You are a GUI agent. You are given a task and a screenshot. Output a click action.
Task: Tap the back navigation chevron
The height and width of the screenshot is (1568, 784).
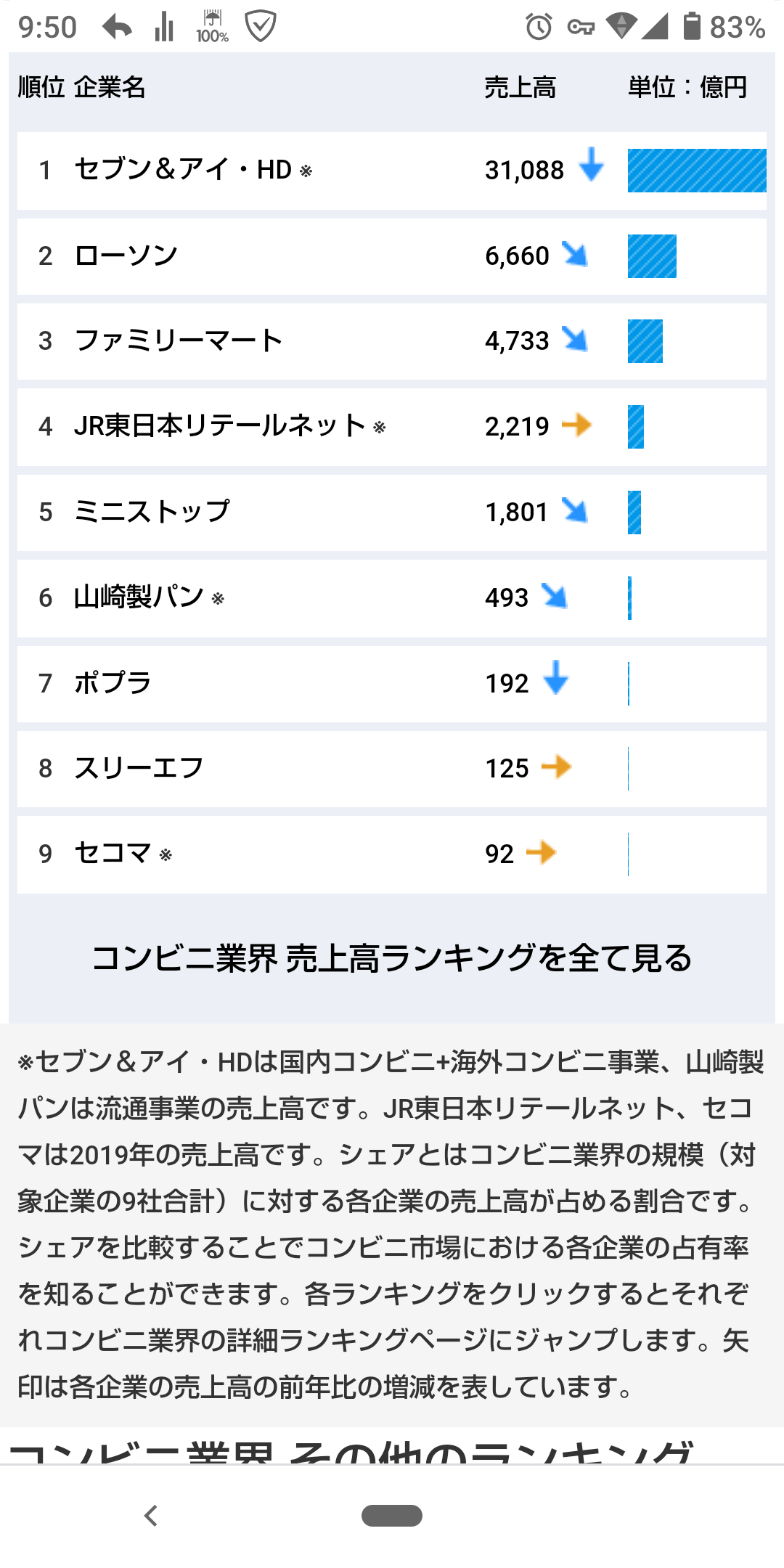(151, 1516)
